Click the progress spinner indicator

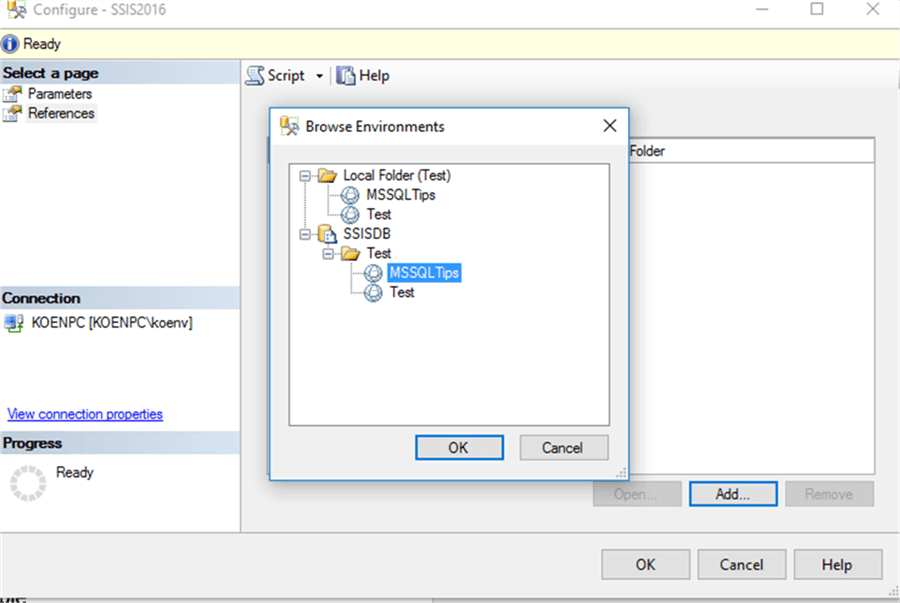(x=28, y=483)
